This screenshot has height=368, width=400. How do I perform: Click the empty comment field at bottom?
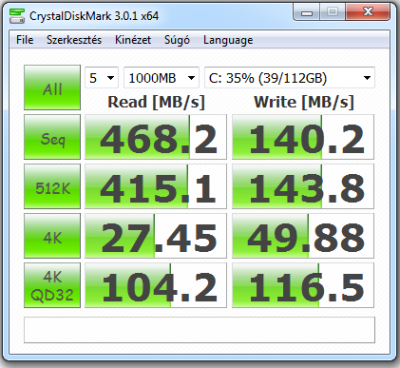tap(199, 330)
